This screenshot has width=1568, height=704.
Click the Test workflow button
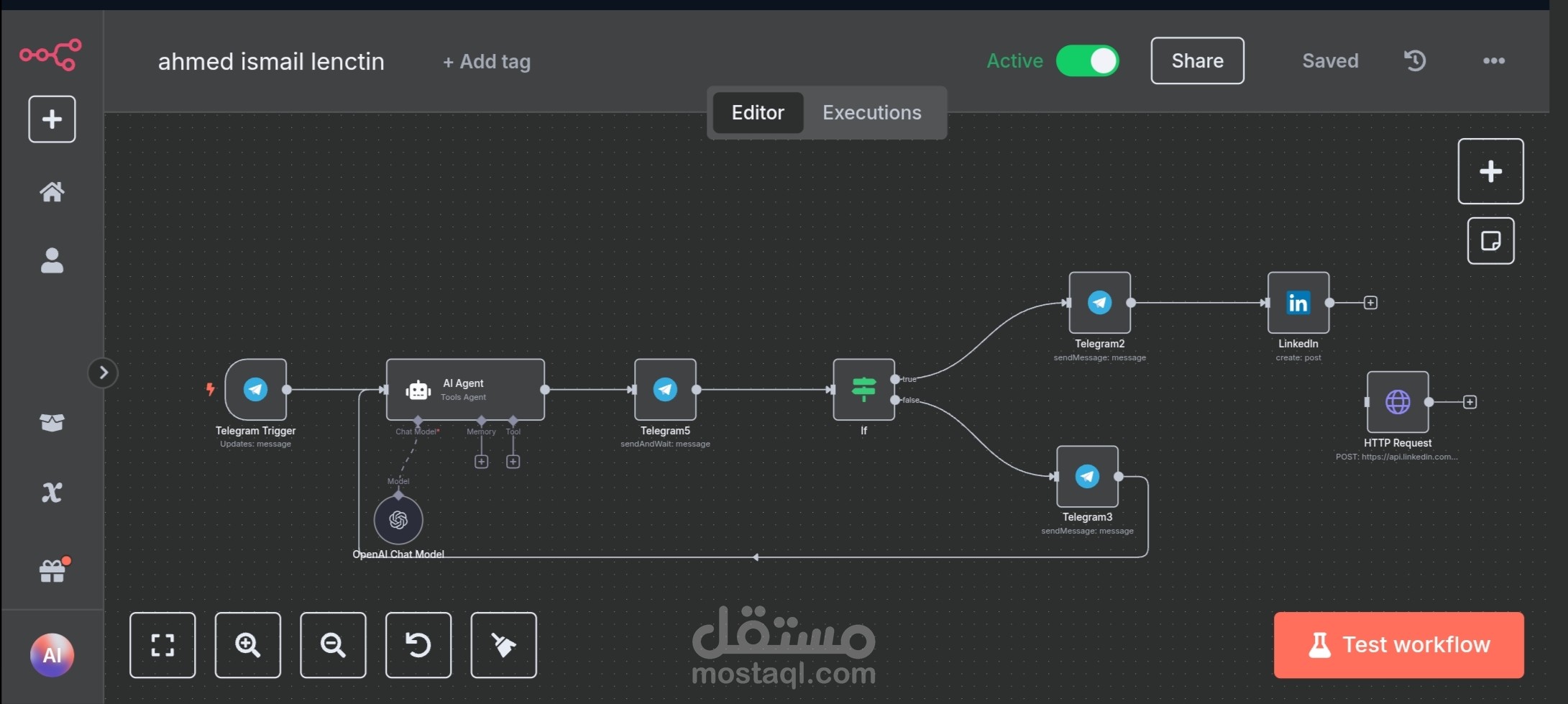(x=1398, y=645)
